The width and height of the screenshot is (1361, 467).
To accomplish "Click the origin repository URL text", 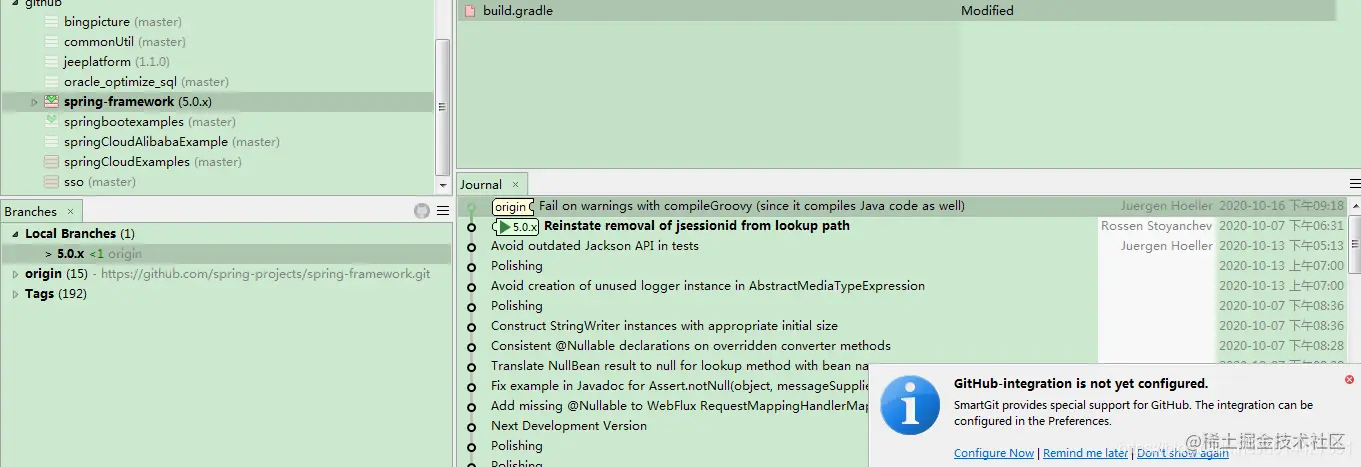I will (266, 274).
